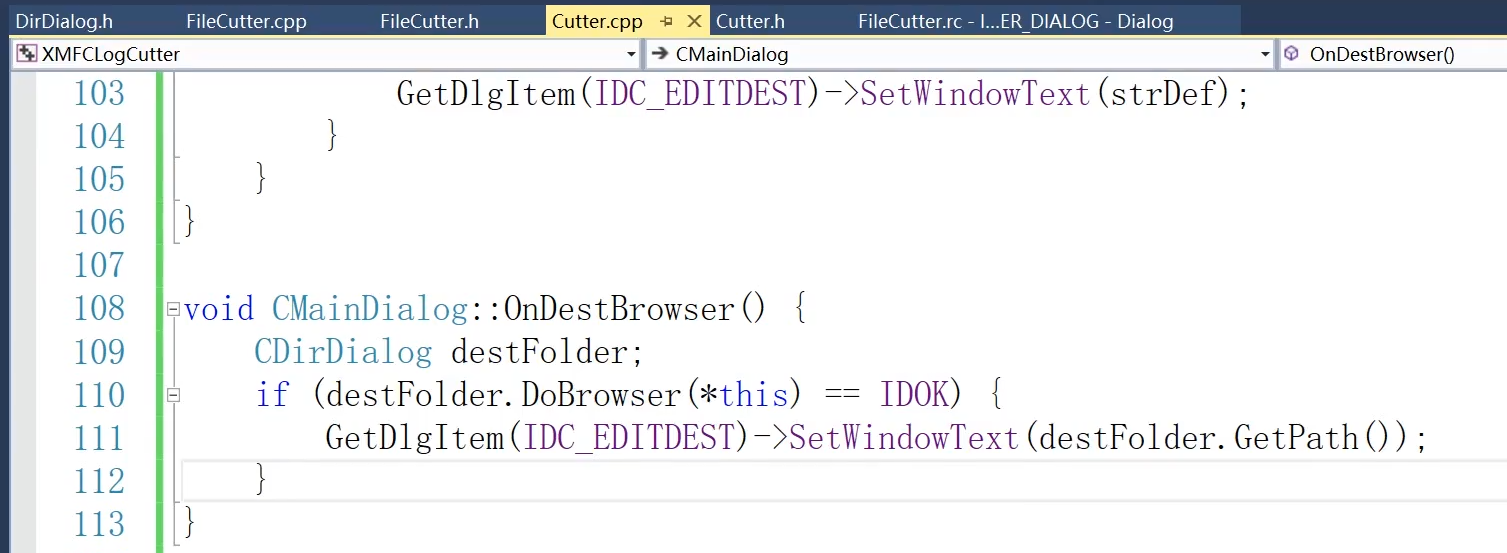1507x553 pixels.
Task: Click the this keyword on line 110
Action: pyautogui.click(x=754, y=395)
